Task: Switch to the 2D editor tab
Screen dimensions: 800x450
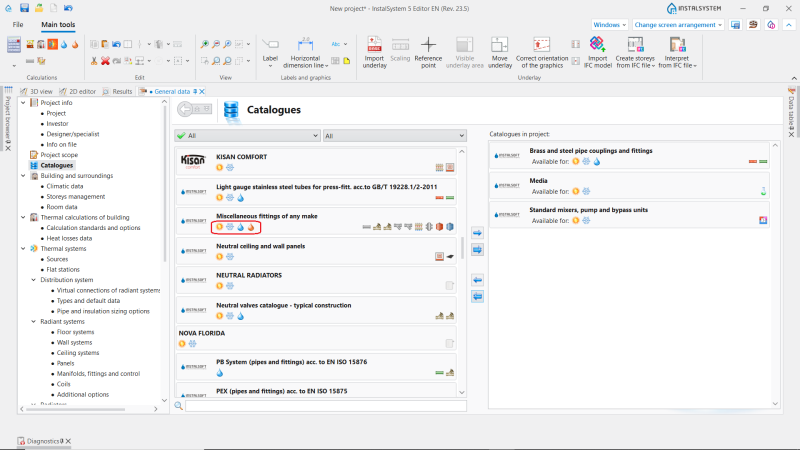Action: click(78, 91)
